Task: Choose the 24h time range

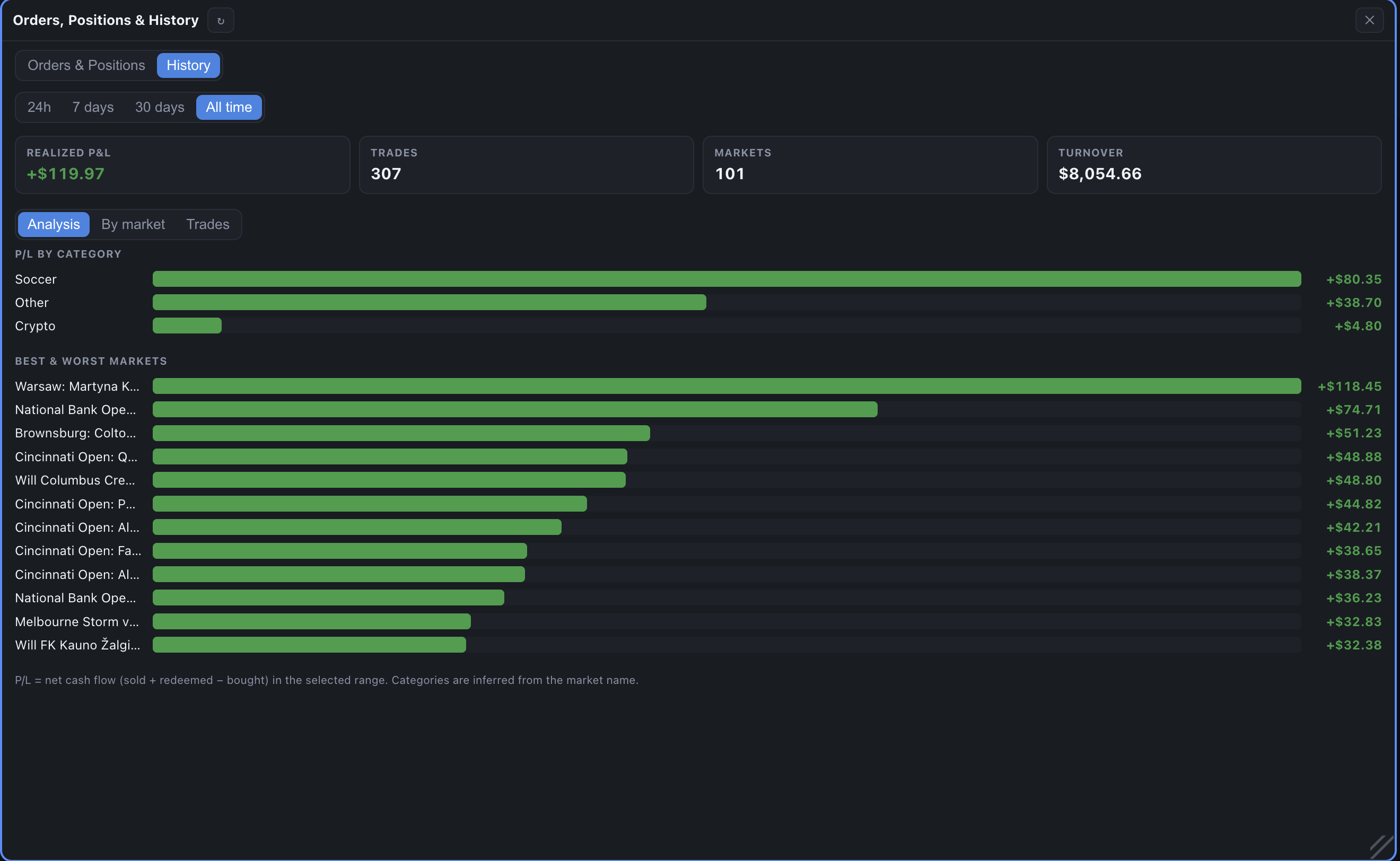Action: pyautogui.click(x=39, y=107)
